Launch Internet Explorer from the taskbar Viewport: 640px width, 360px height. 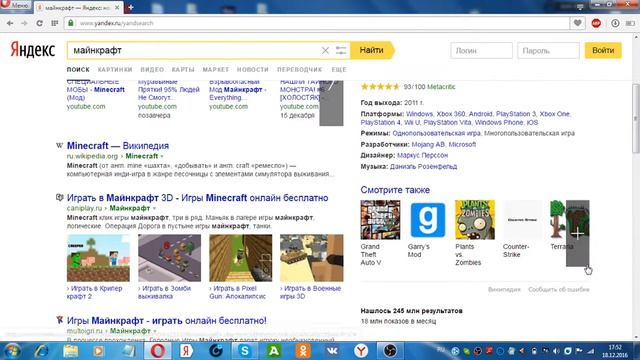click(41, 351)
